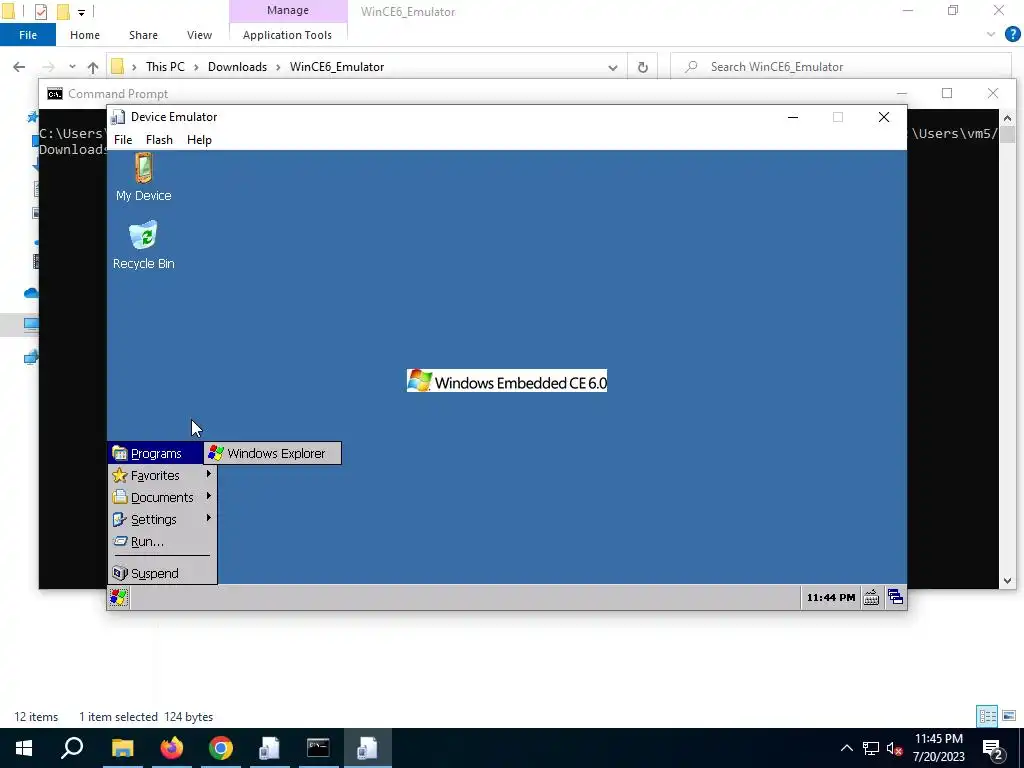This screenshot has height=768, width=1024.
Task: Switch to details view in Explorer status bar
Action: [x=987, y=716]
